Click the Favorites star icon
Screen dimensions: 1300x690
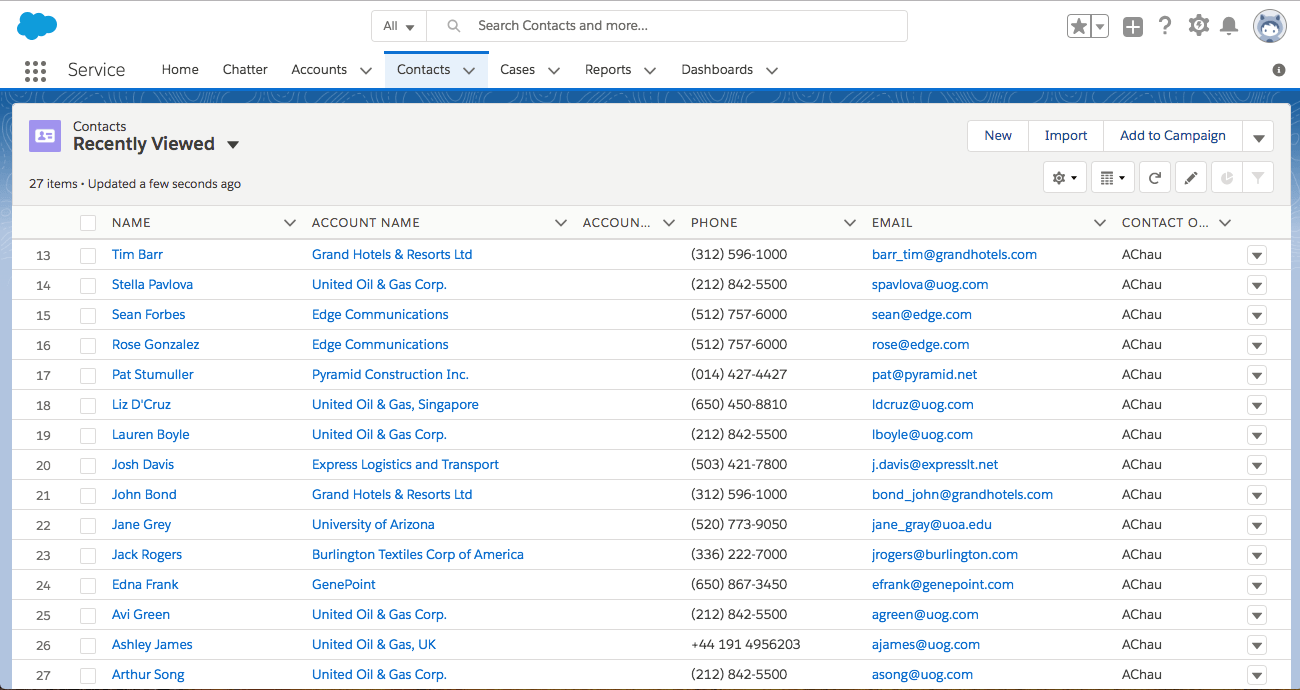tap(1078, 27)
